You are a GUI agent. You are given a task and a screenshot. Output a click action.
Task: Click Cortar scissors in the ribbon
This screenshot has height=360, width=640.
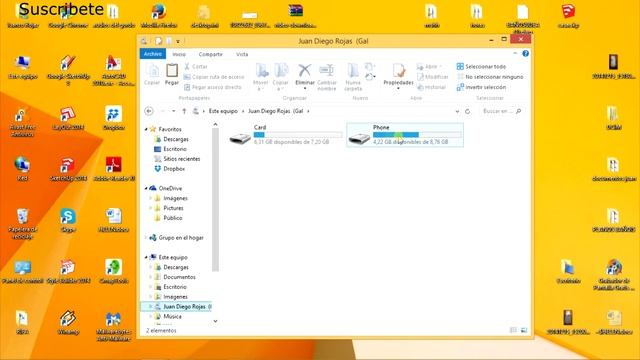click(196, 66)
